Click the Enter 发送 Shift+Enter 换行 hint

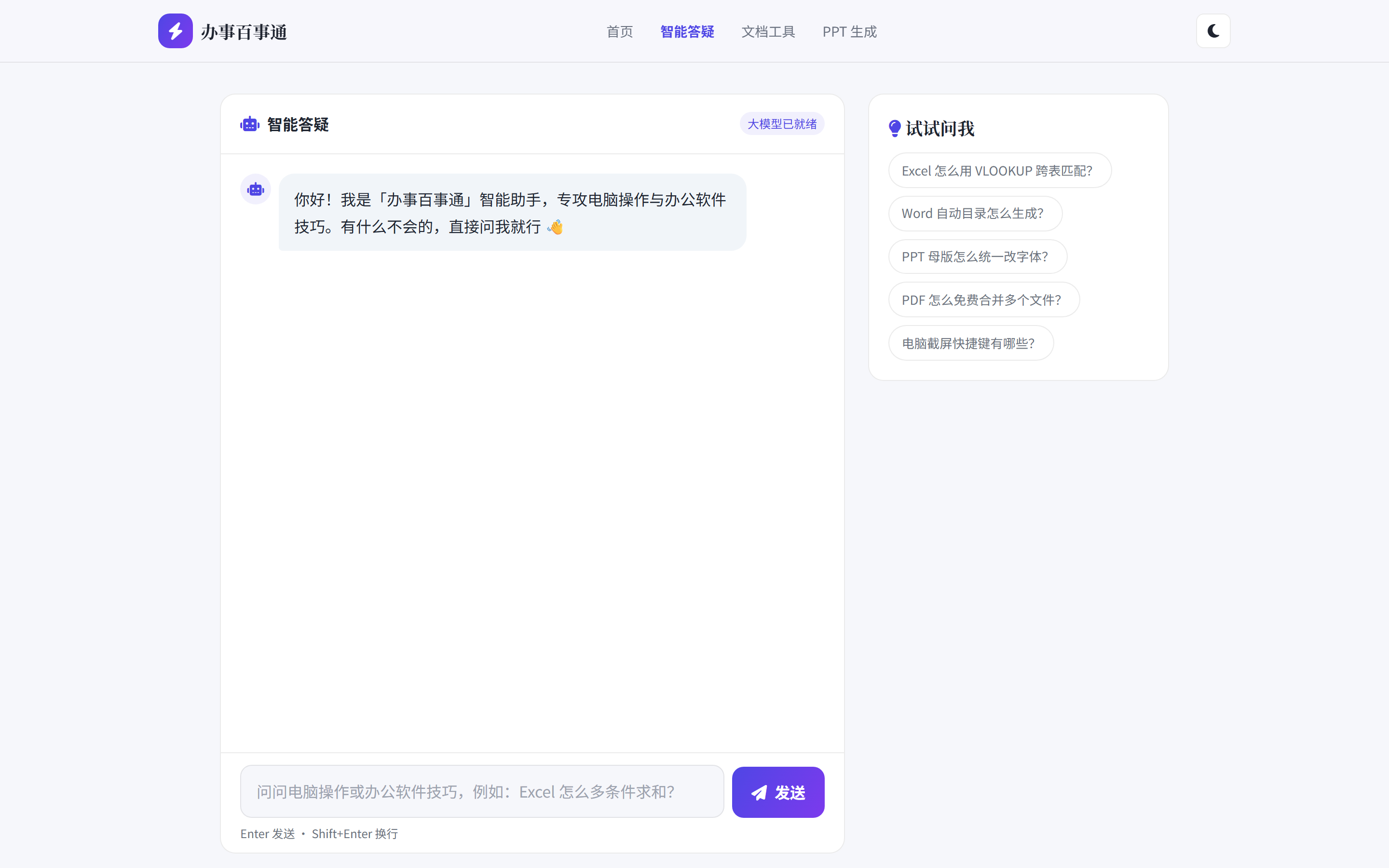(319, 834)
